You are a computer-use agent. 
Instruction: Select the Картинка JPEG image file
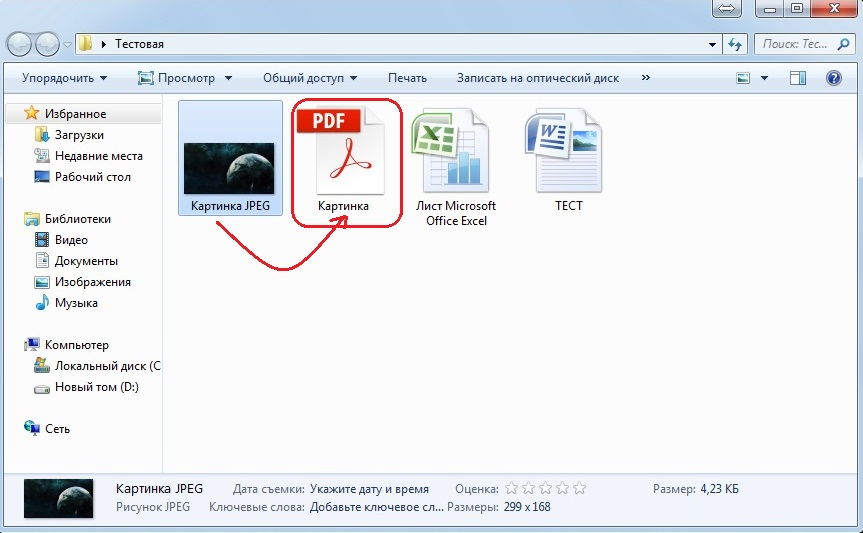click(x=230, y=157)
